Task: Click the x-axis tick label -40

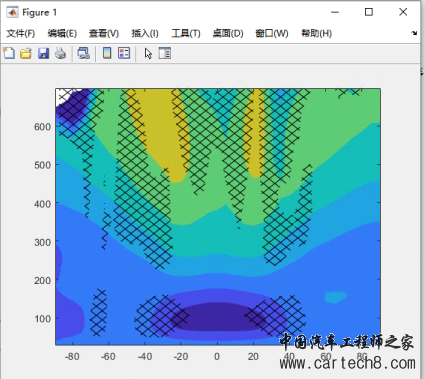Action: tap(145, 357)
